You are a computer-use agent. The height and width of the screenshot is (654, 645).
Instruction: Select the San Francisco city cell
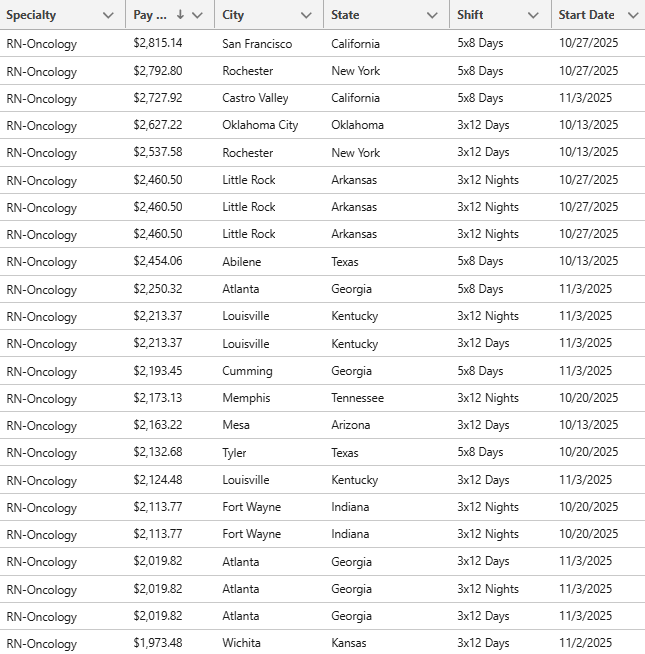tap(257, 44)
